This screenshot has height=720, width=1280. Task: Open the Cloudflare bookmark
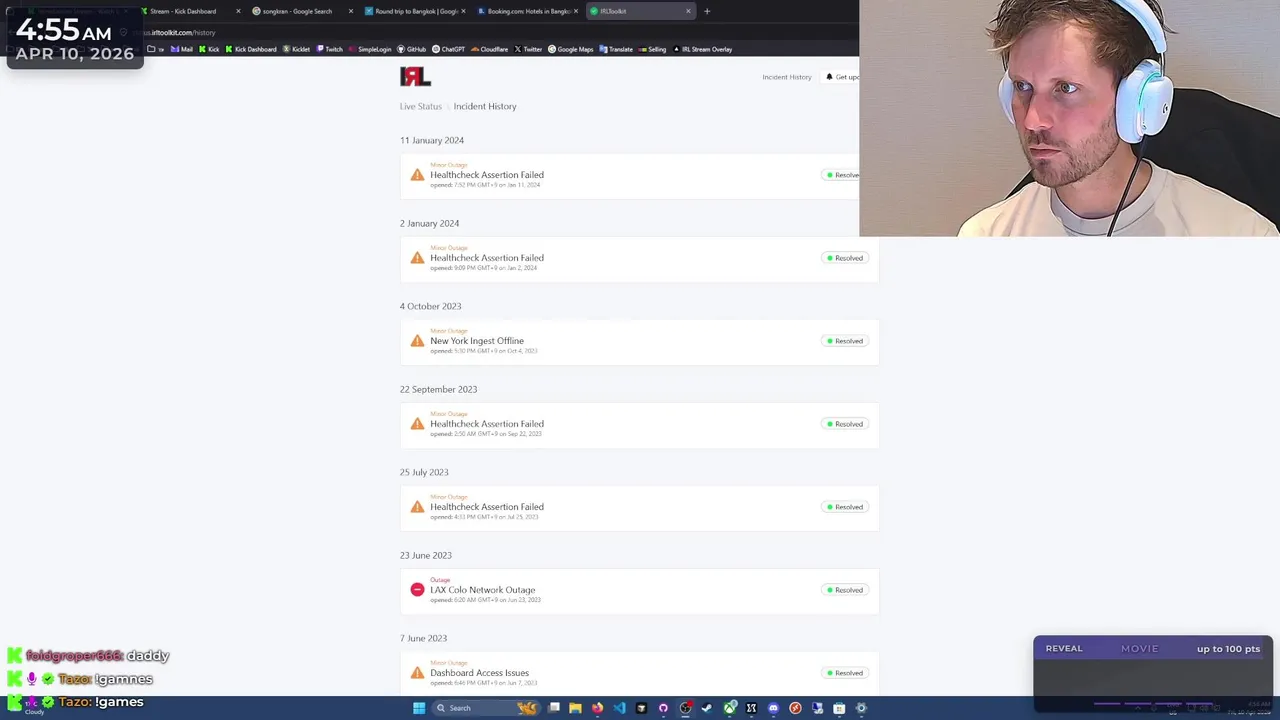coord(490,49)
